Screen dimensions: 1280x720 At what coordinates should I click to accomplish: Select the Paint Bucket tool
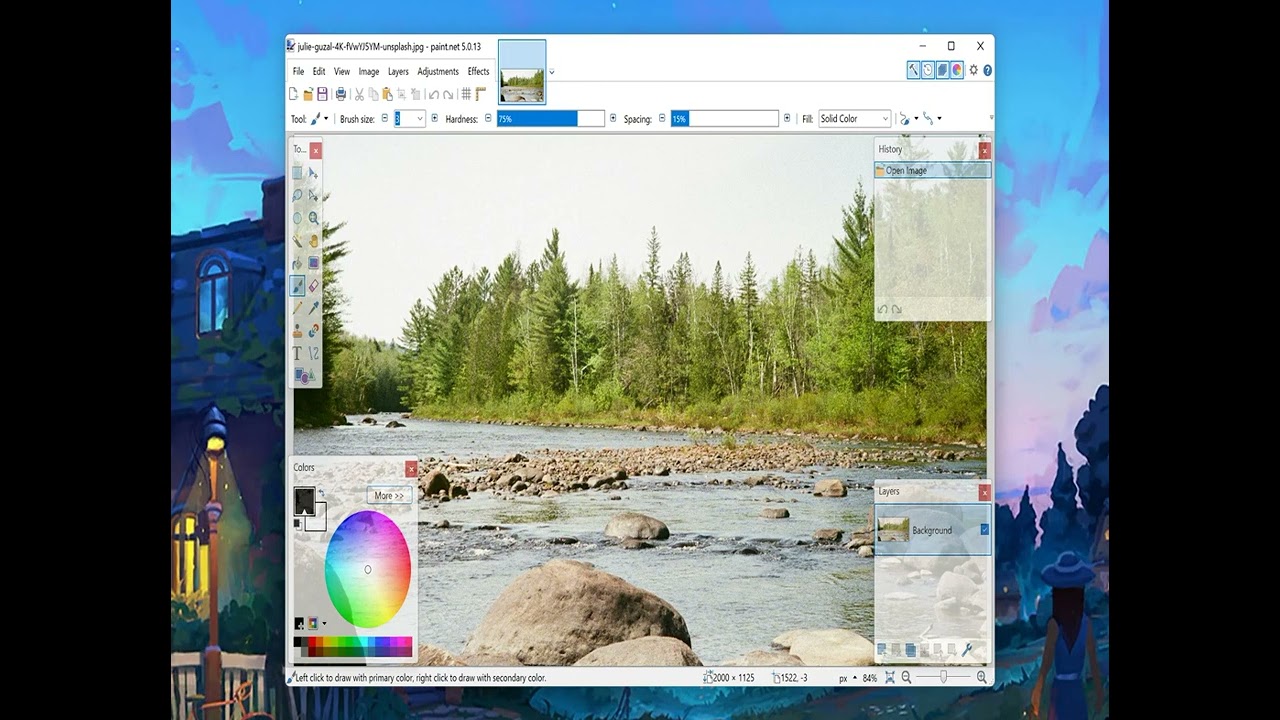point(297,263)
